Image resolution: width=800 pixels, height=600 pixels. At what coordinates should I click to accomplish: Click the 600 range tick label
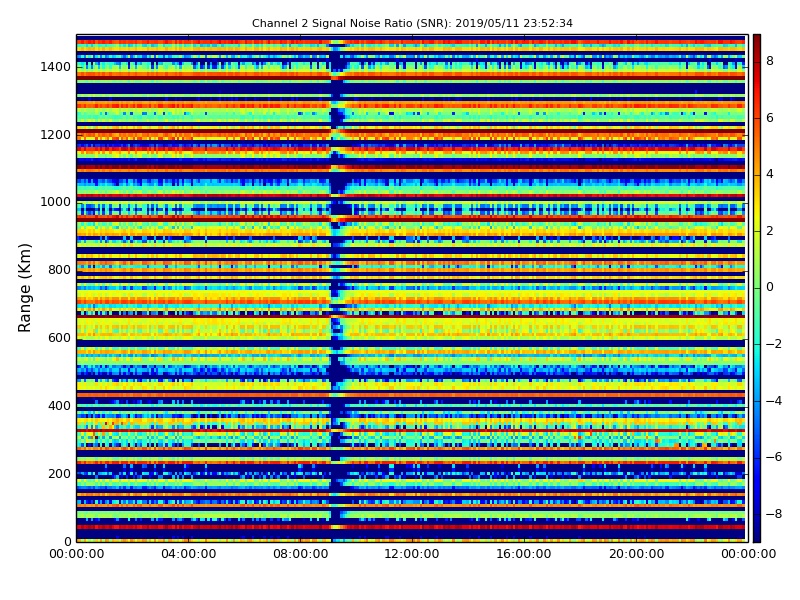60,338
